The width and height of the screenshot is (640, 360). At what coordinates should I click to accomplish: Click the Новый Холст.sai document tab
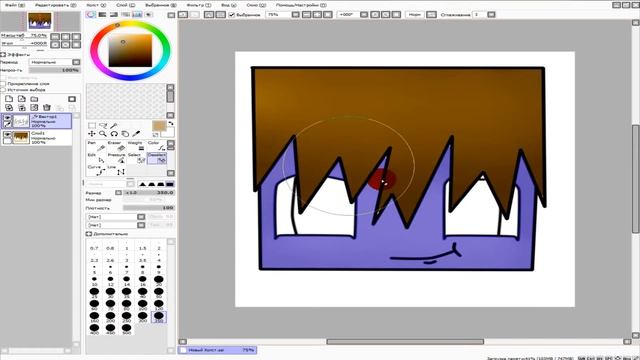pyautogui.click(x=217, y=350)
